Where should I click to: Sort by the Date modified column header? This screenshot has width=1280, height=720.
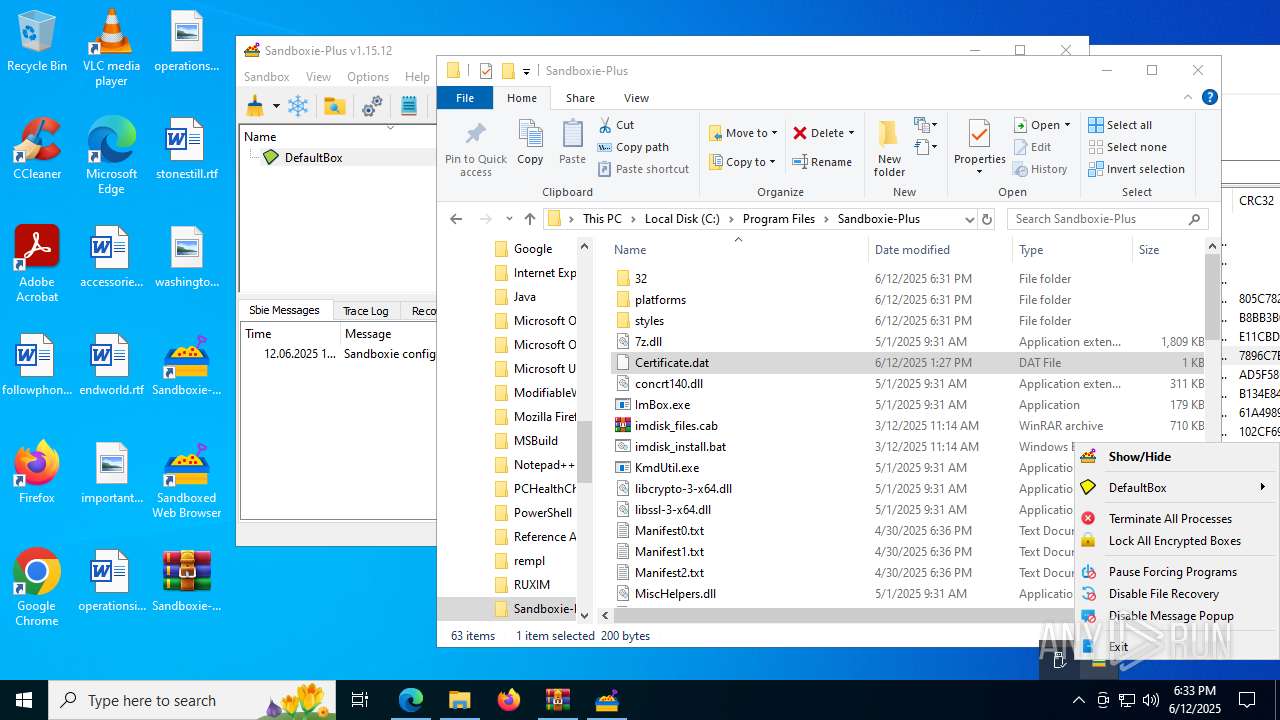click(912, 250)
